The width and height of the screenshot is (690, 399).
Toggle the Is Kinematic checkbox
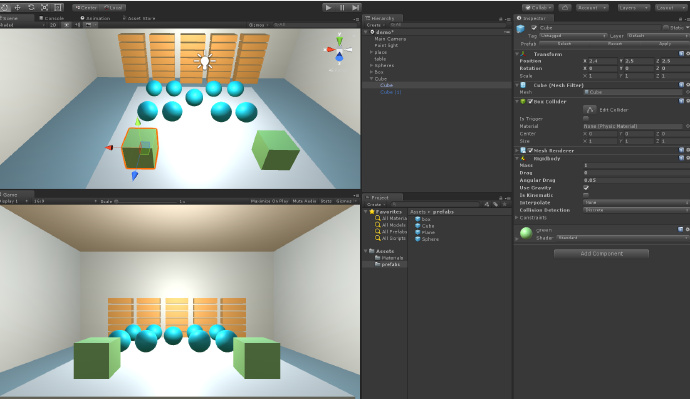tap(586, 195)
